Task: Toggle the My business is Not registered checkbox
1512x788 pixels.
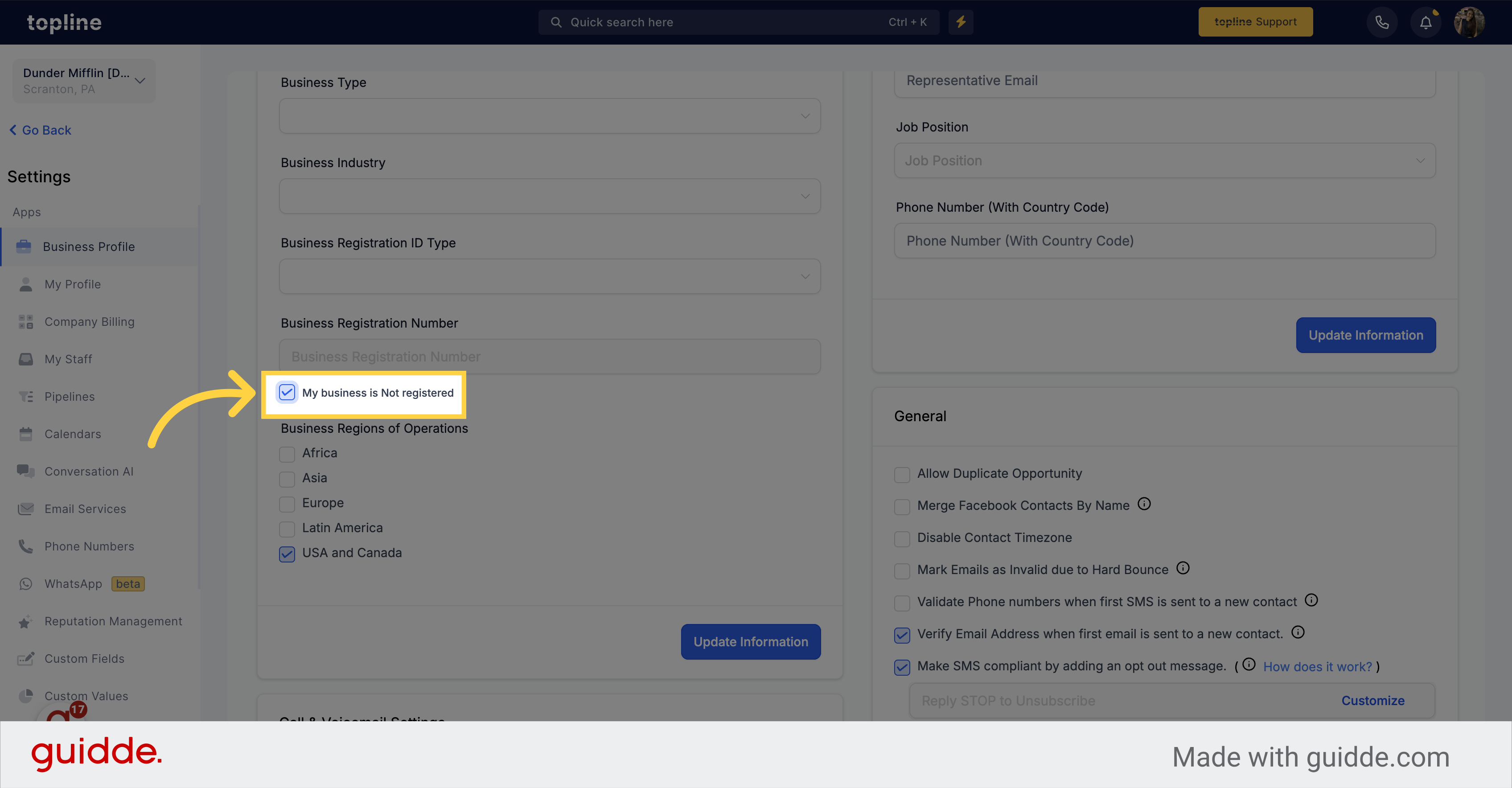Action: [x=286, y=392]
